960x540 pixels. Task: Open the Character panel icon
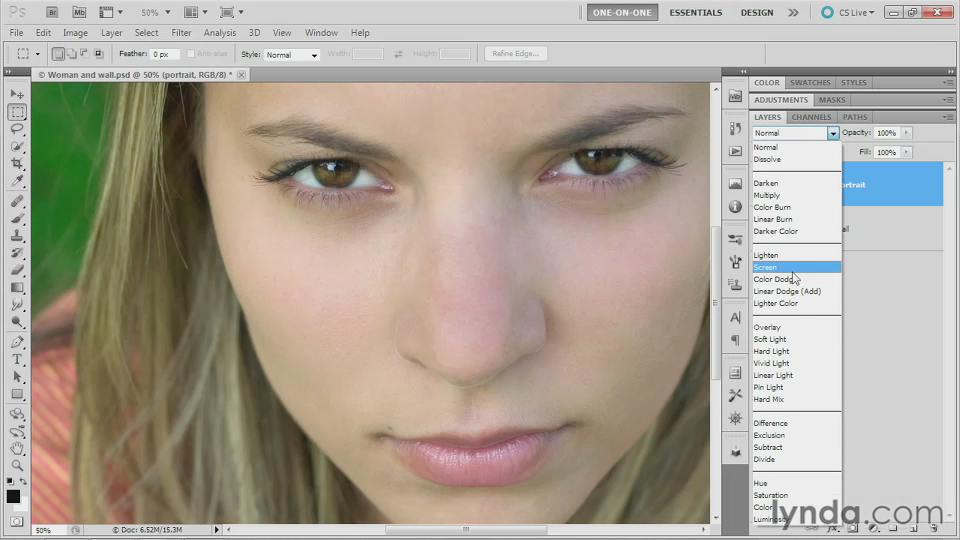click(x=735, y=317)
